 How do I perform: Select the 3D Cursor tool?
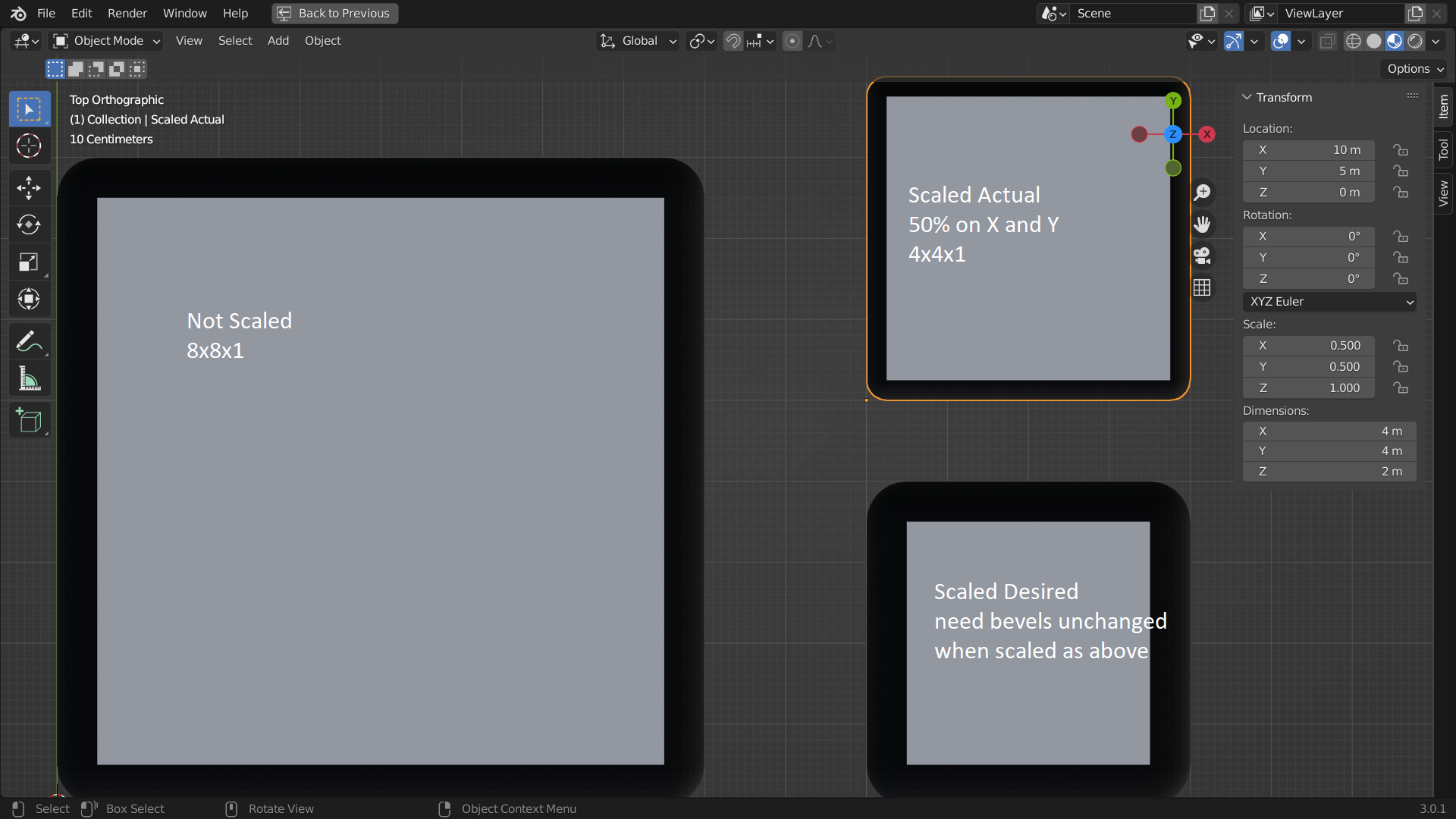29,146
